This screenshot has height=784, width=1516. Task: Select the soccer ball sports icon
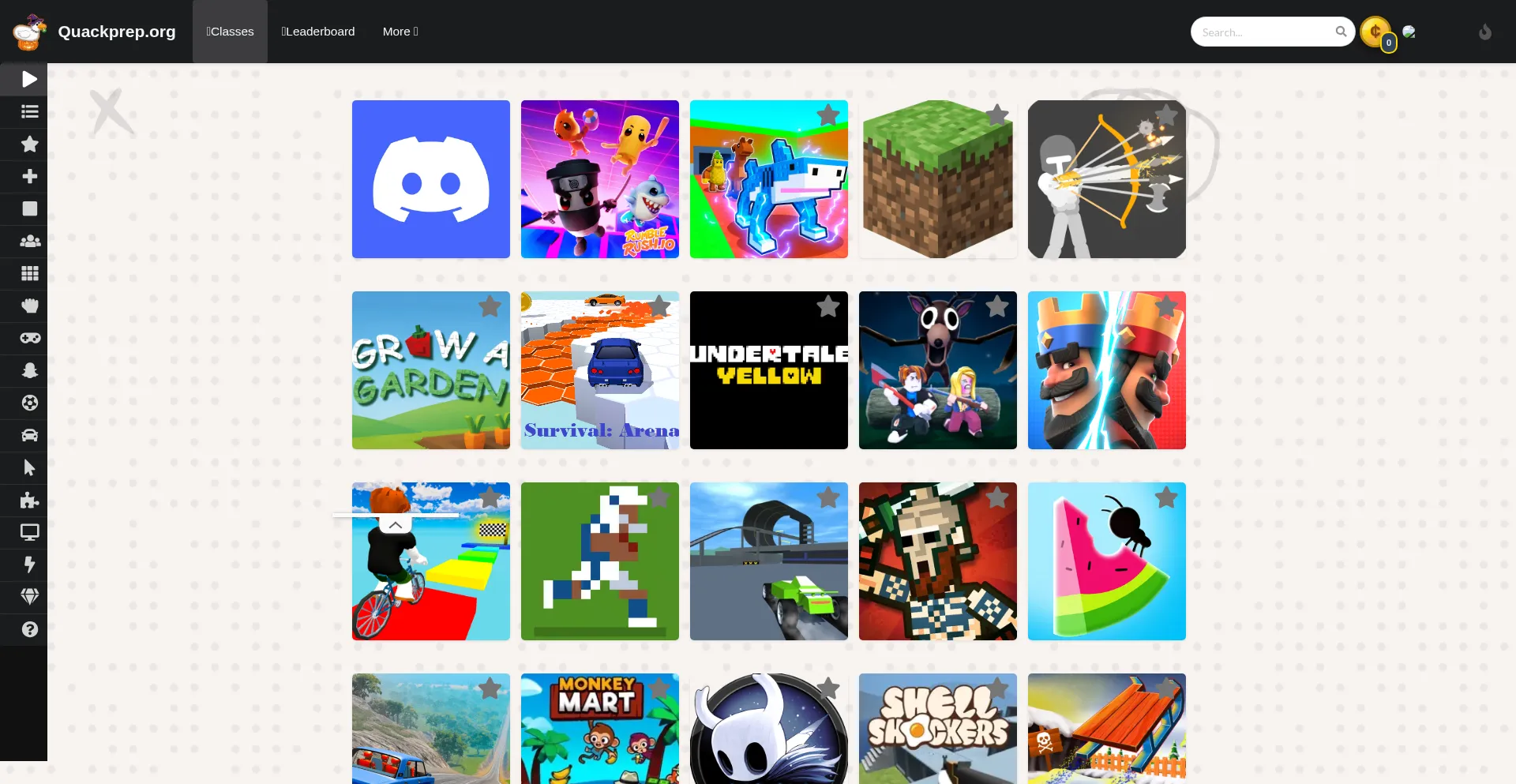point(29,403)
